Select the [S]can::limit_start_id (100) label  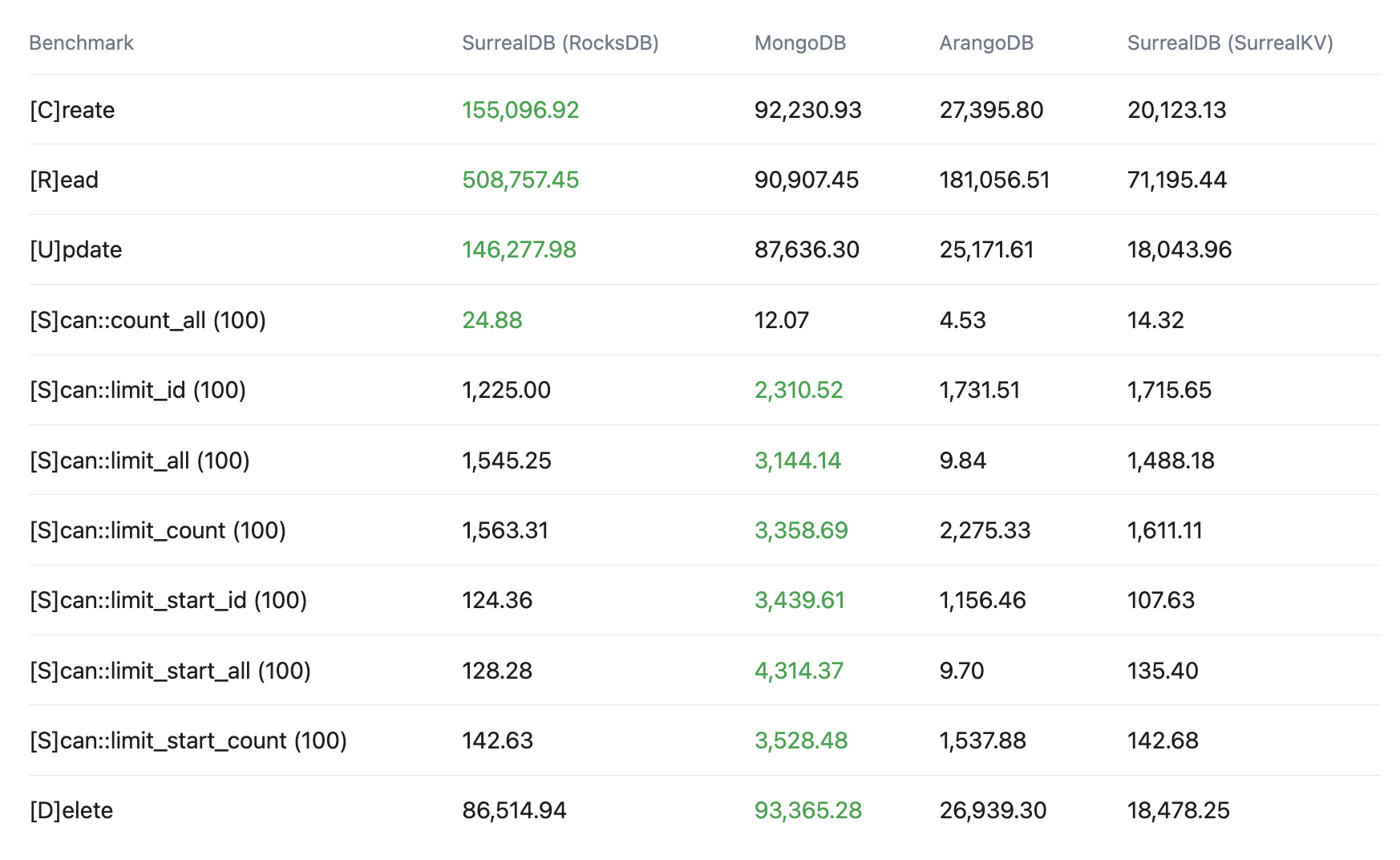tap(168, 600)
